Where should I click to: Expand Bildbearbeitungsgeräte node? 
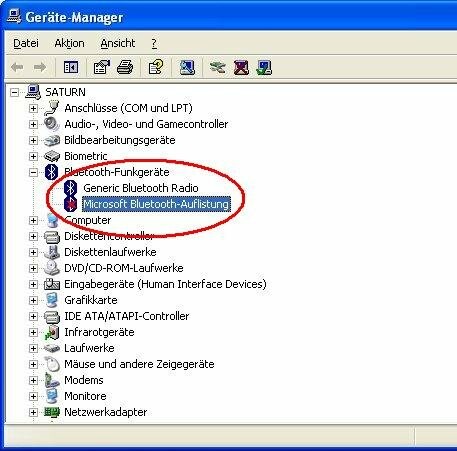[x=33, y=140]
